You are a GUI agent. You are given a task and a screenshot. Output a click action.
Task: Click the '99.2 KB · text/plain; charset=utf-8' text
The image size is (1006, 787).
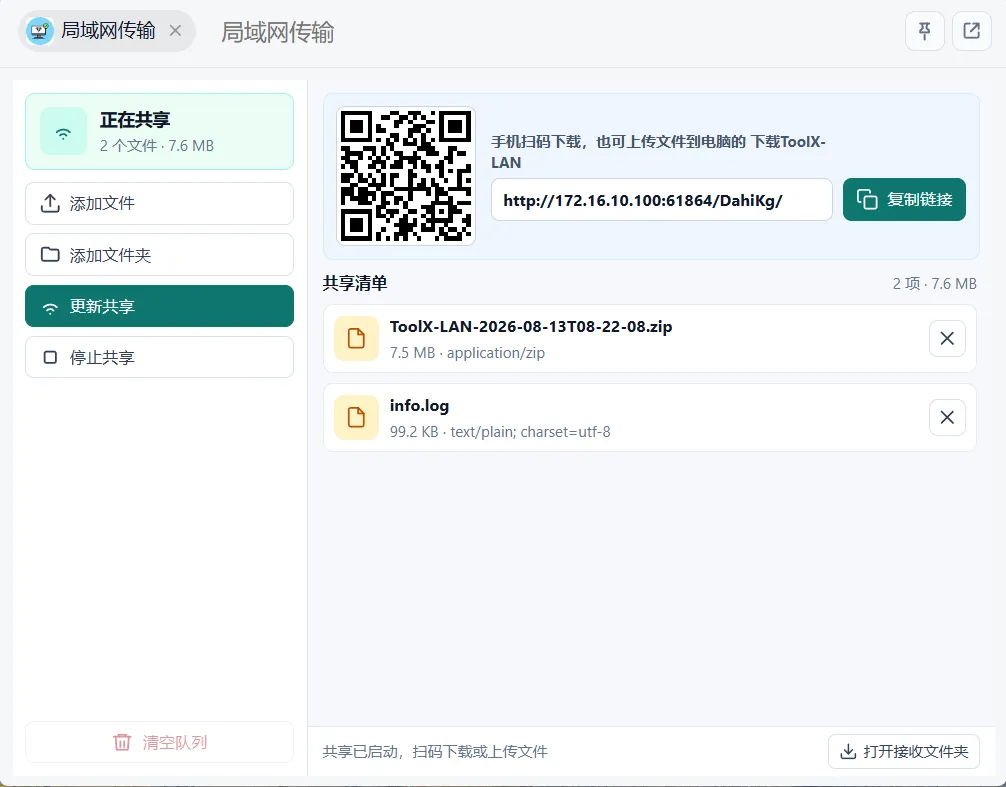tap(500, 432)
